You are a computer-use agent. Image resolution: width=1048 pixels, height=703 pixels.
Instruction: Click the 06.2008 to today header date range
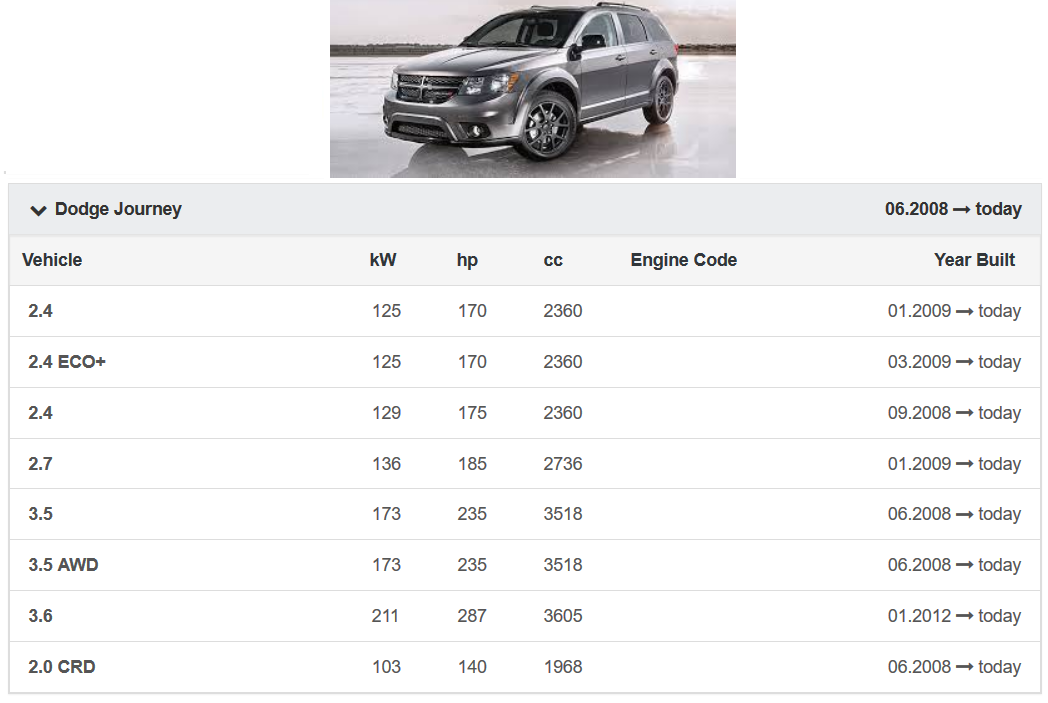(953, 209)
